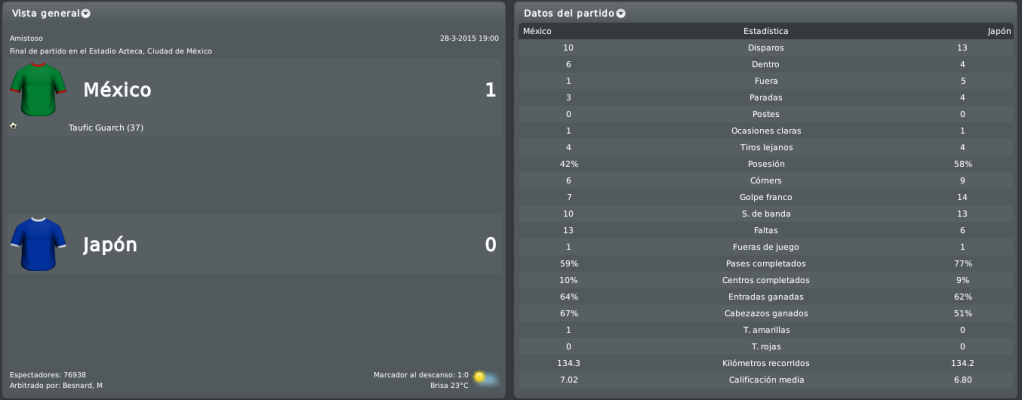Select the Posesión statistic row
This screenshot has width=1022, height=400.
pyautogui.click(x=766, y=164)
